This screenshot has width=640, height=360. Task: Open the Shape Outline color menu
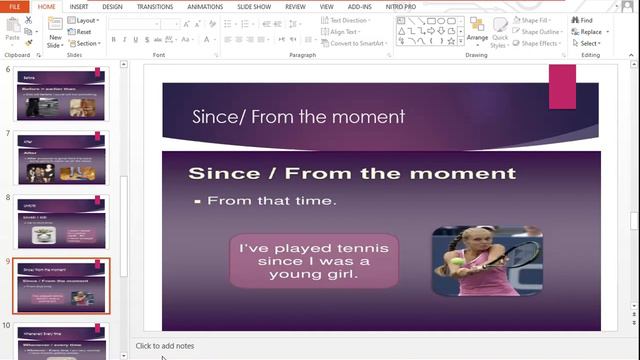pos(538,32)
